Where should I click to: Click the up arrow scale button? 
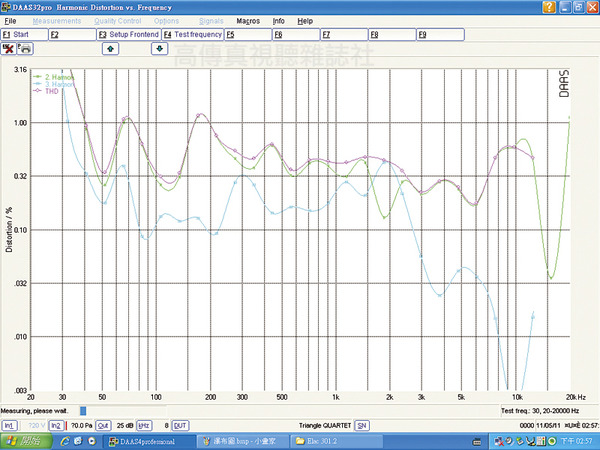click(x=111, y=49)
